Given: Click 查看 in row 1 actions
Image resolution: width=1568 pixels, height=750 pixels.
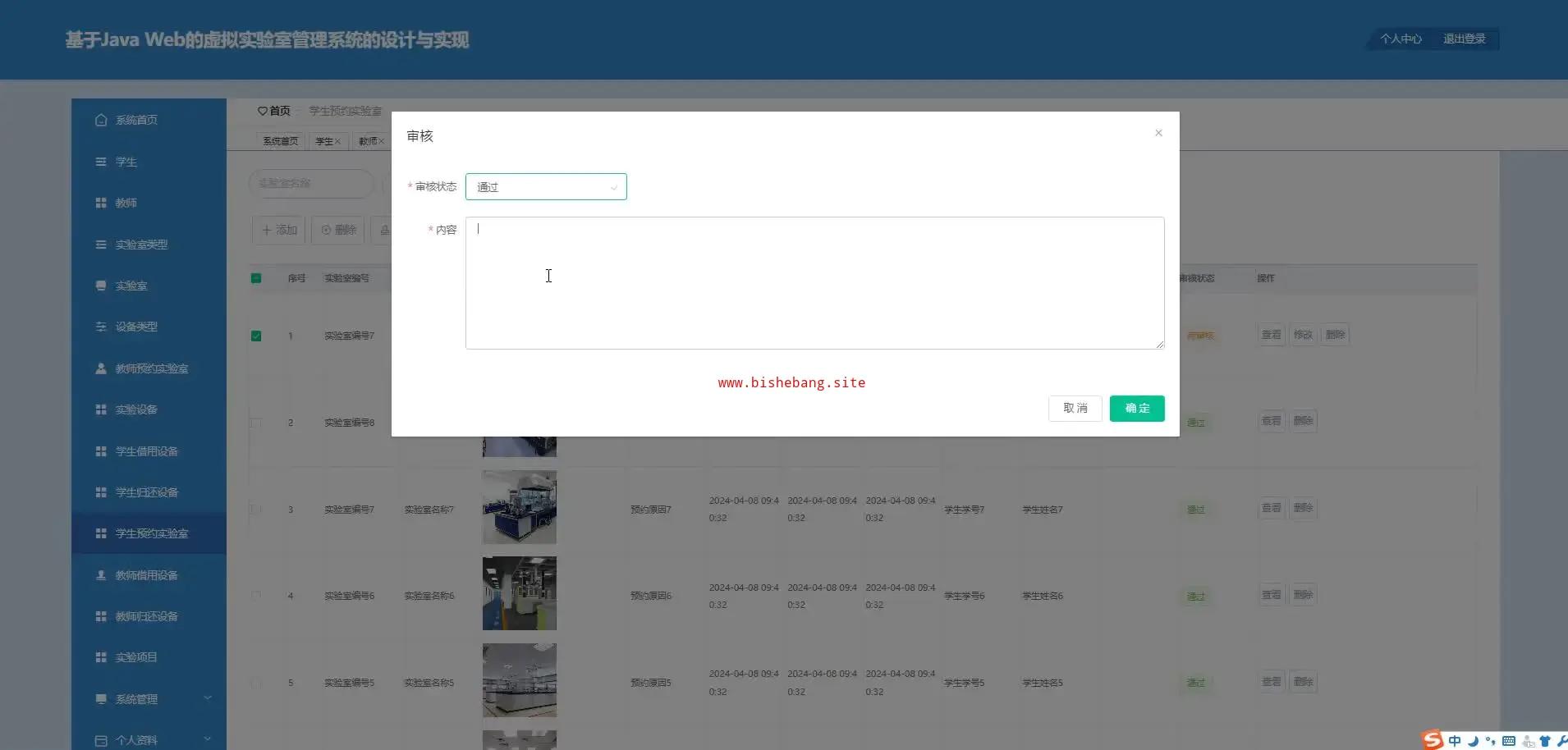Looking at the screenshot, I should (x=1272, y=335).
